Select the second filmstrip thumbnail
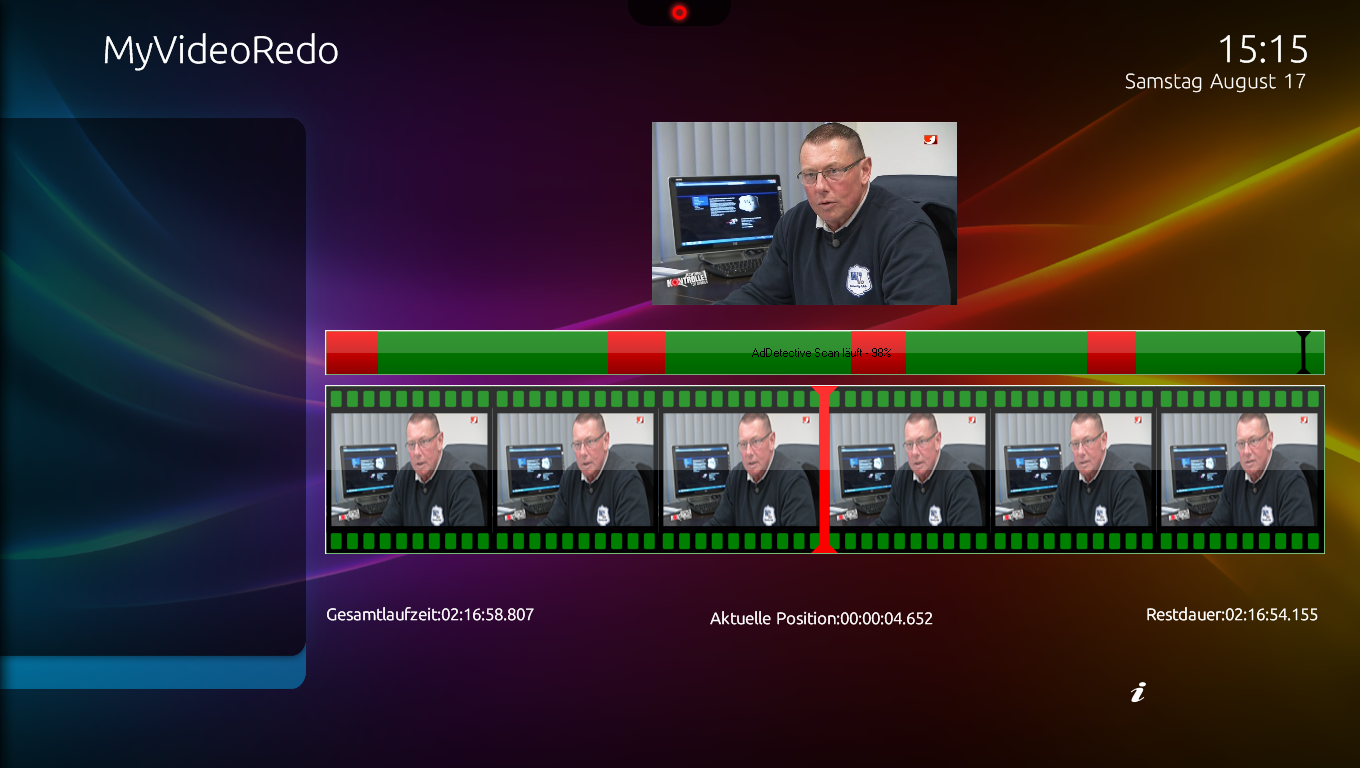 pos(576,469)
